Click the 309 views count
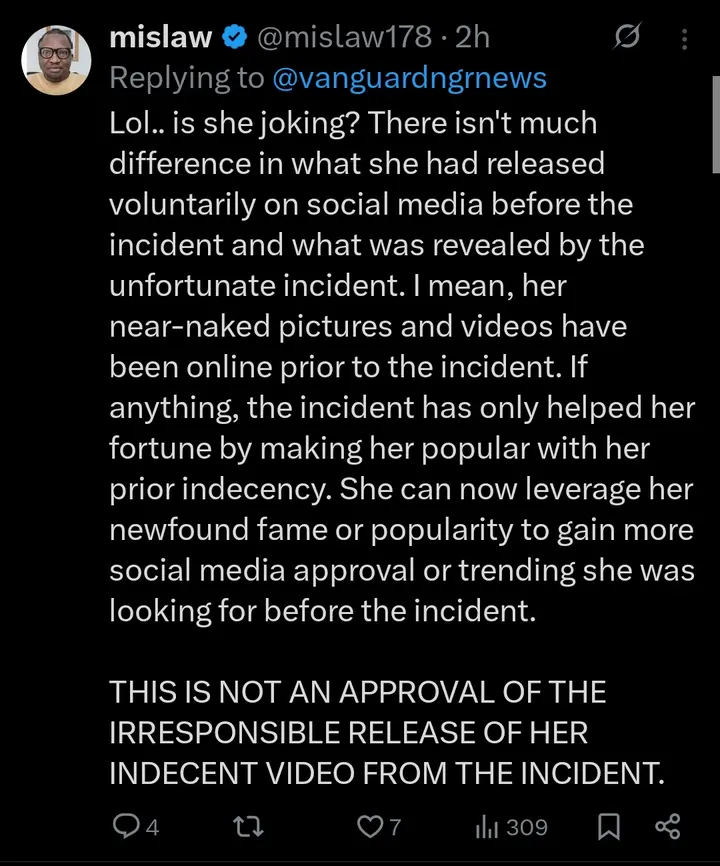 pyautogui.click(x=527, y=827)
